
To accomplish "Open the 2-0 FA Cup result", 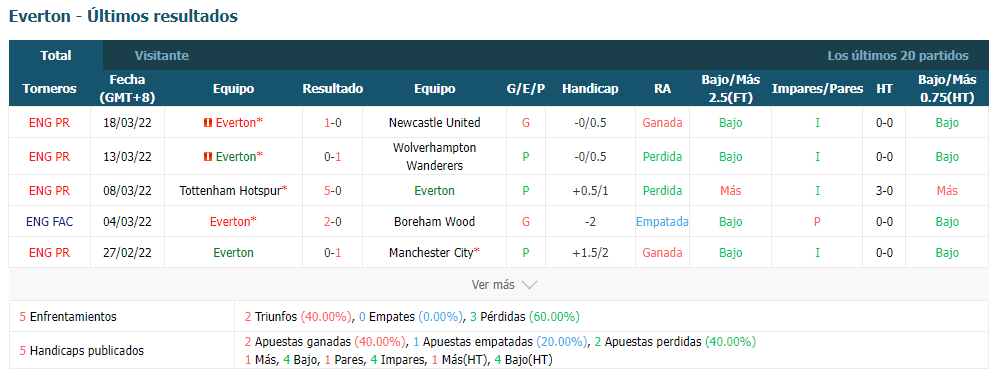I will click(x=332, y=221).
